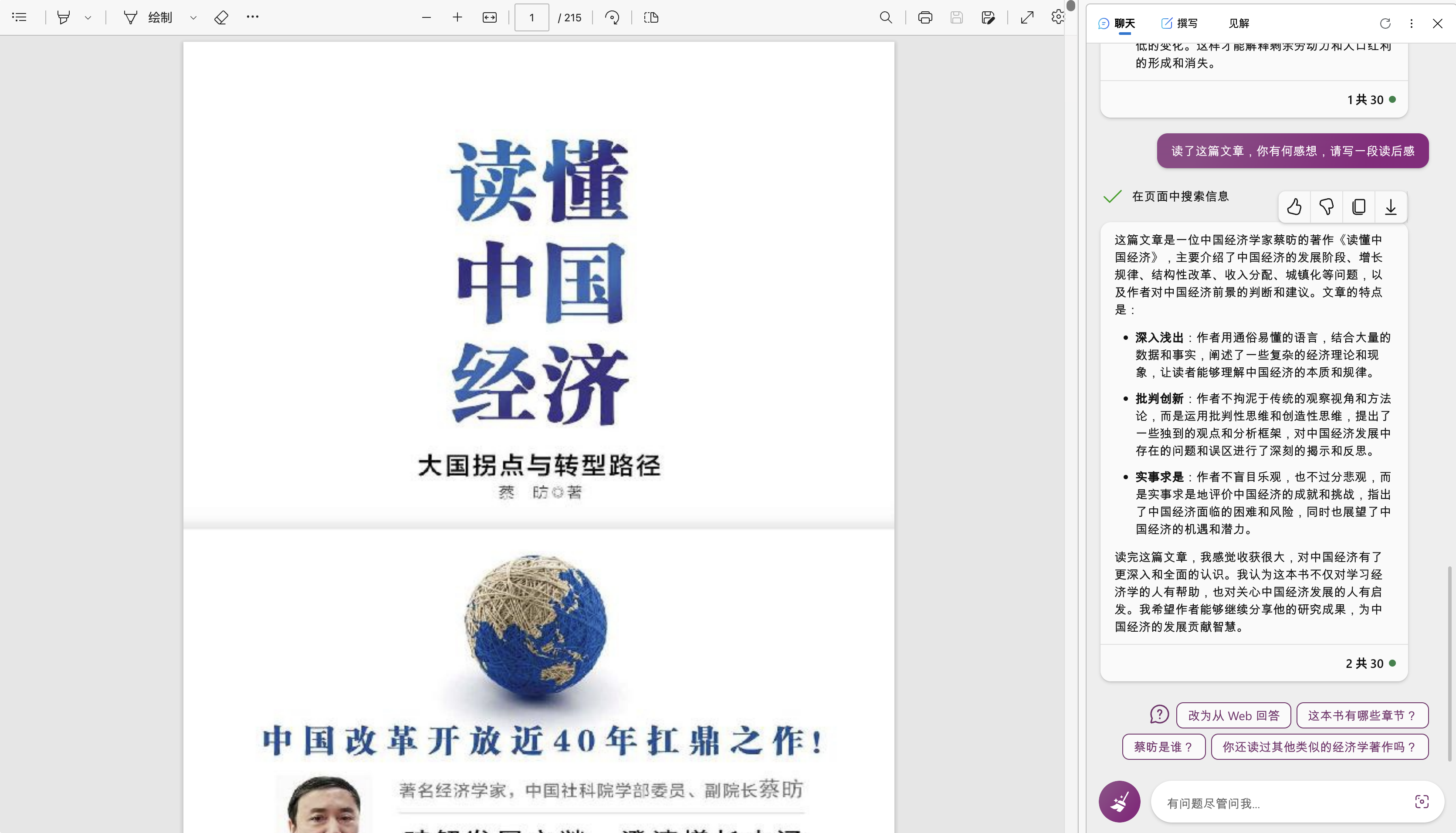Click the new topic broom button
This screenshot has height=833, width=1456.
point(1119,802)
